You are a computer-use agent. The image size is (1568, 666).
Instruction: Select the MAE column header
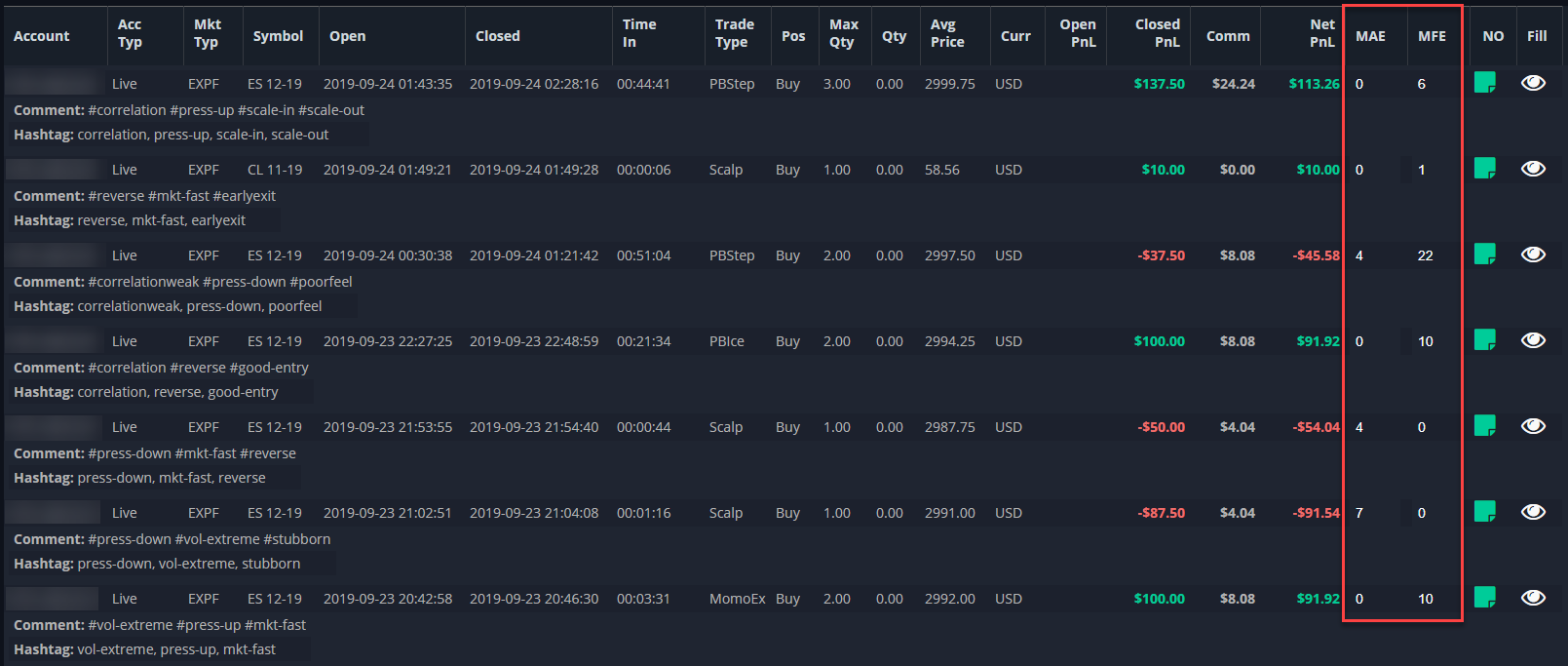1370,36
